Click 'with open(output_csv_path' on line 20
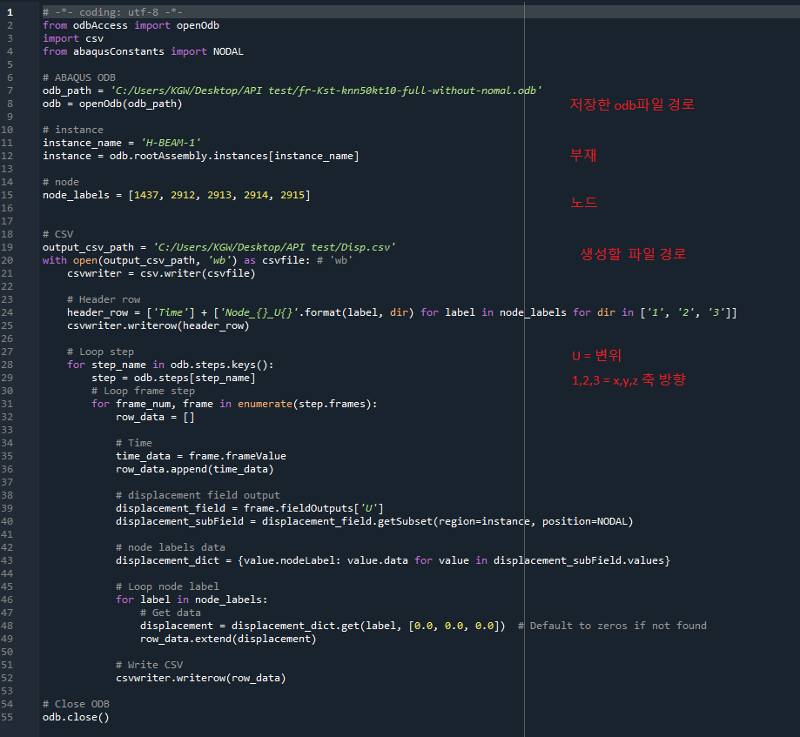This screenshot has height=737, width=800. click(119, 261)
